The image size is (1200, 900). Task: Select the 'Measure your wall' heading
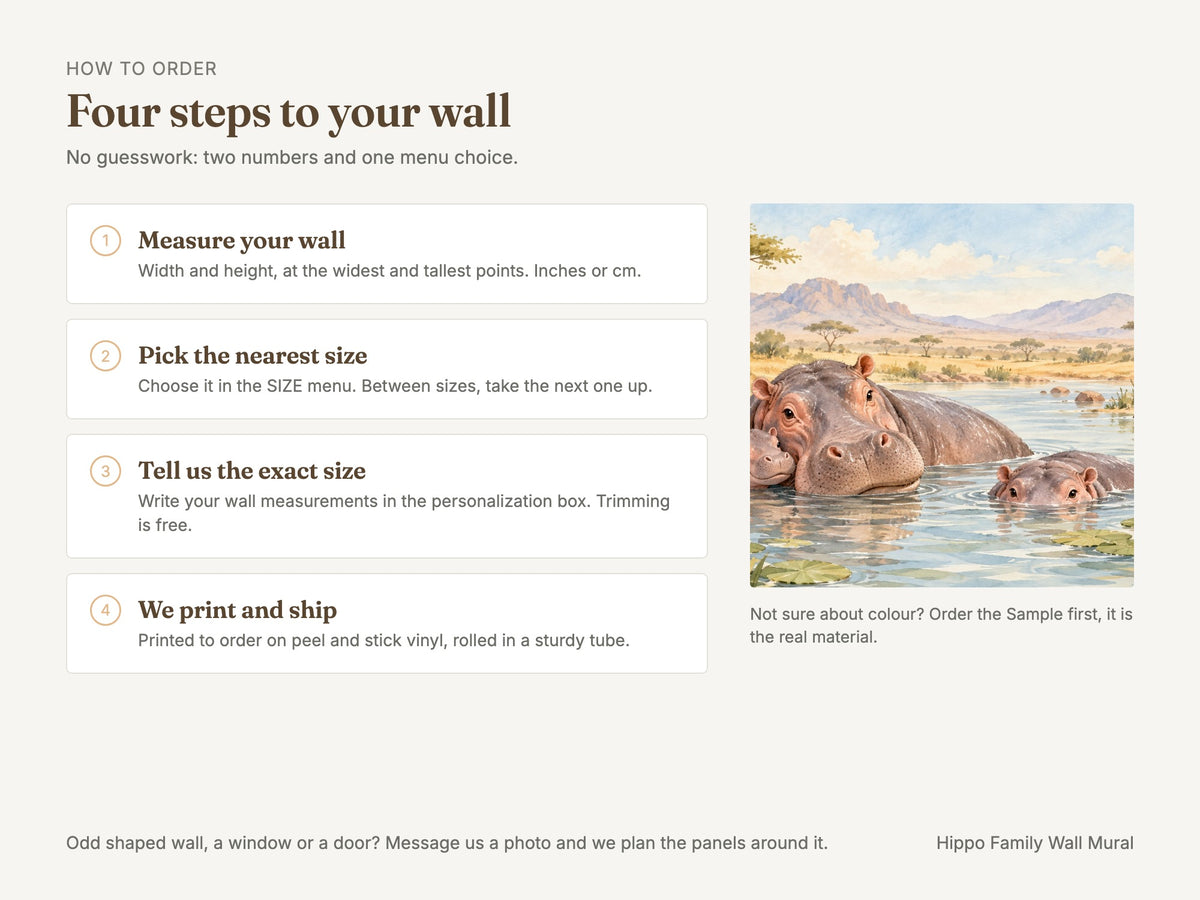(x=242, y=241)
